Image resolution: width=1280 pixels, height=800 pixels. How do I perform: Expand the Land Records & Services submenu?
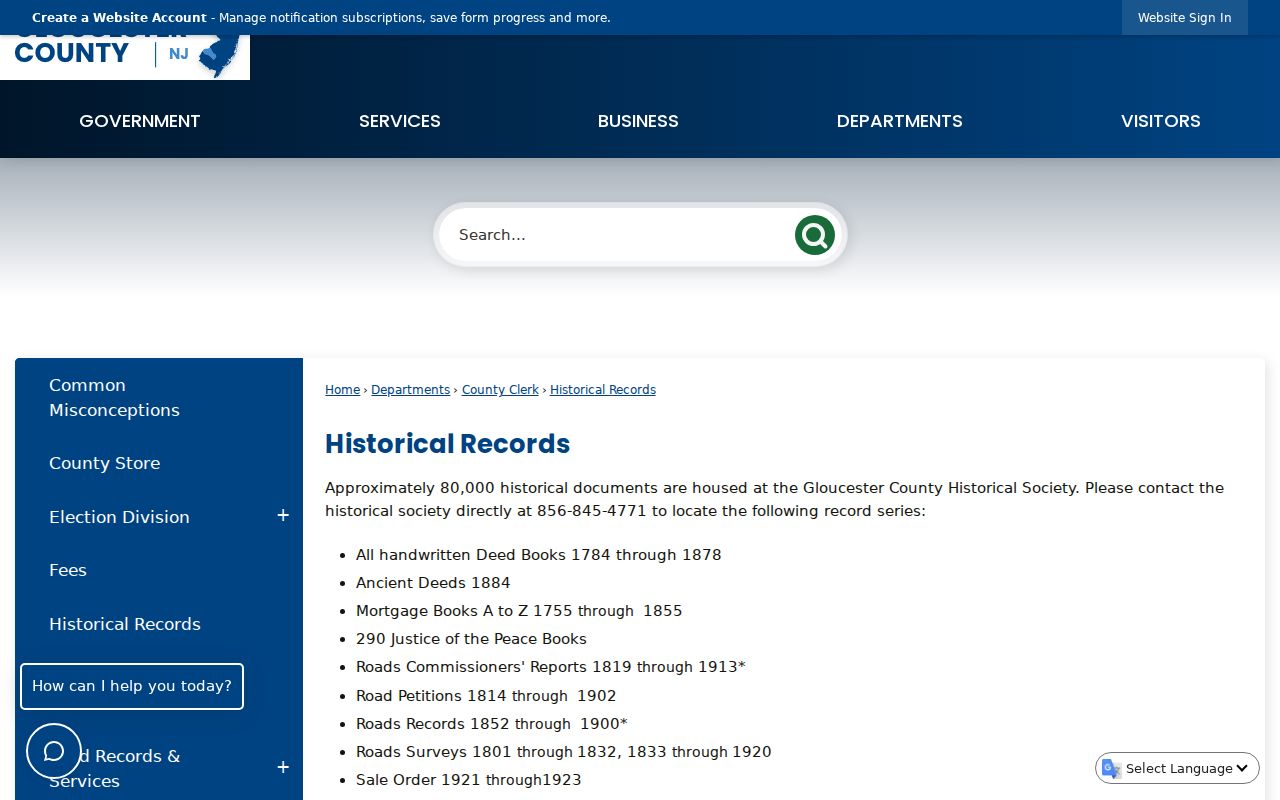(x=283, y=767)
